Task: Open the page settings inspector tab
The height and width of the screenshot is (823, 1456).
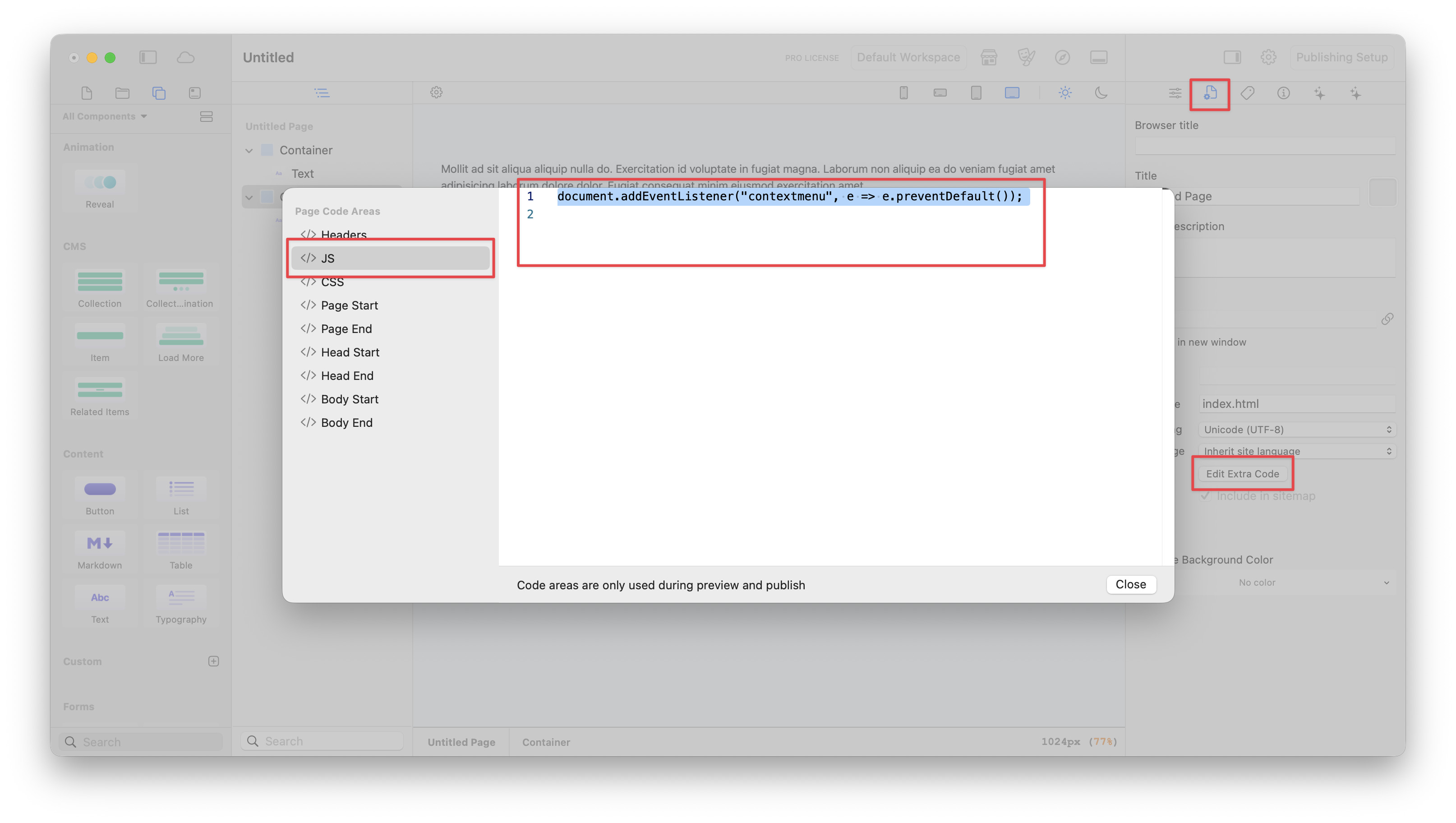Action: [1210, 93]
